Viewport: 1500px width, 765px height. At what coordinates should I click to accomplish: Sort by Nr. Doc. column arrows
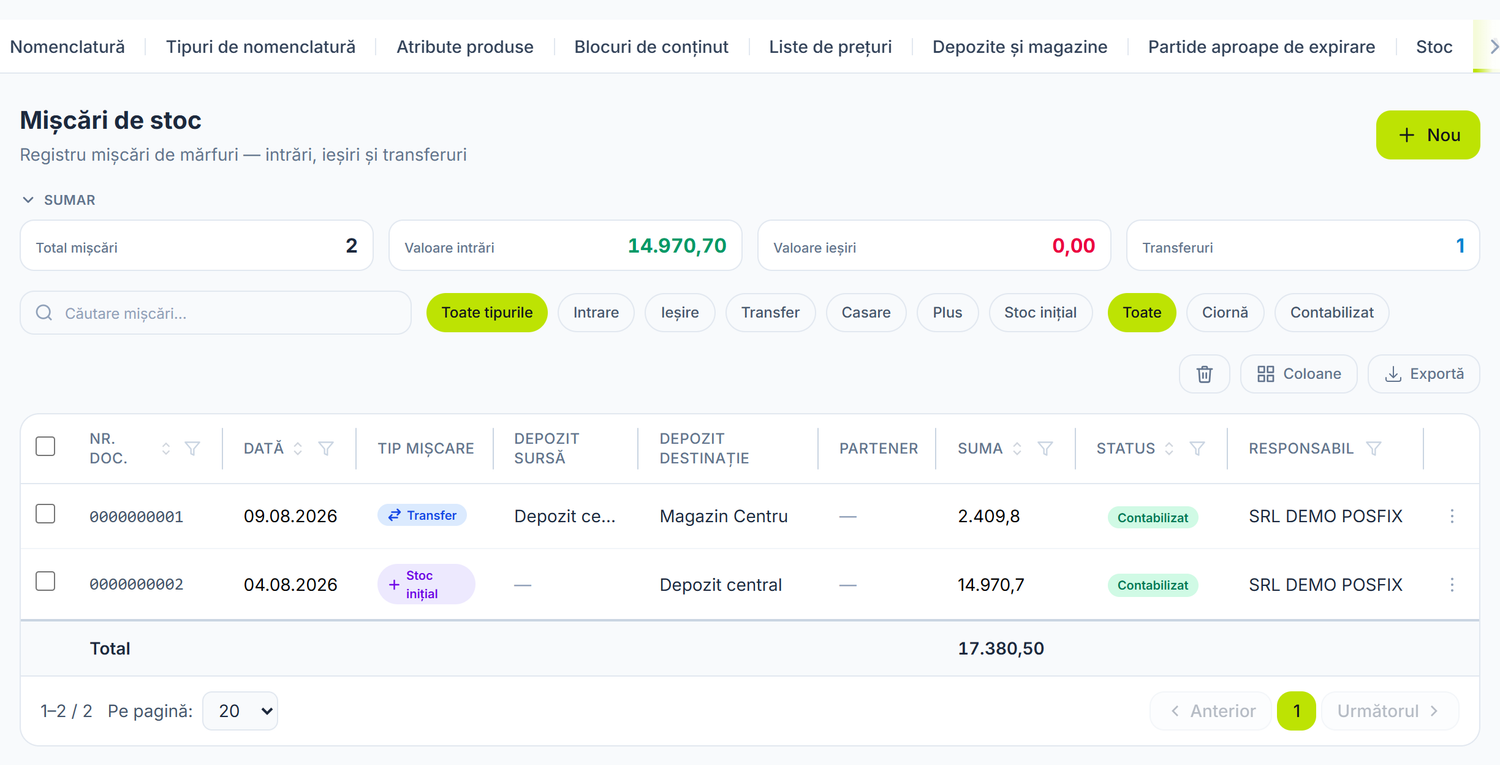pyautogui.click(x=166, y=449)
